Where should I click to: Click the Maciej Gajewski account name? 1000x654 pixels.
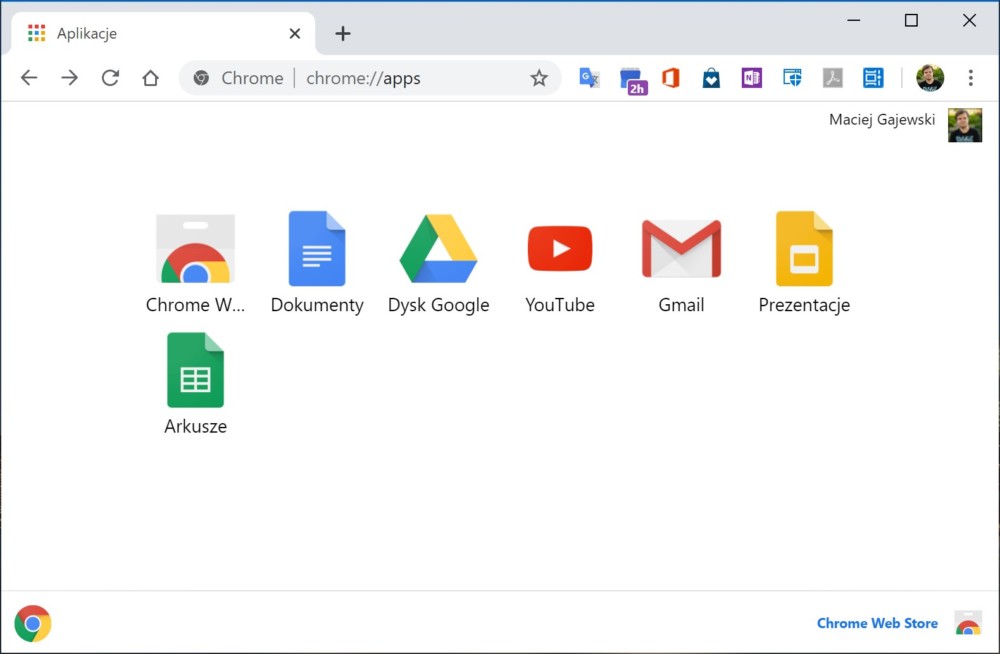881,120
